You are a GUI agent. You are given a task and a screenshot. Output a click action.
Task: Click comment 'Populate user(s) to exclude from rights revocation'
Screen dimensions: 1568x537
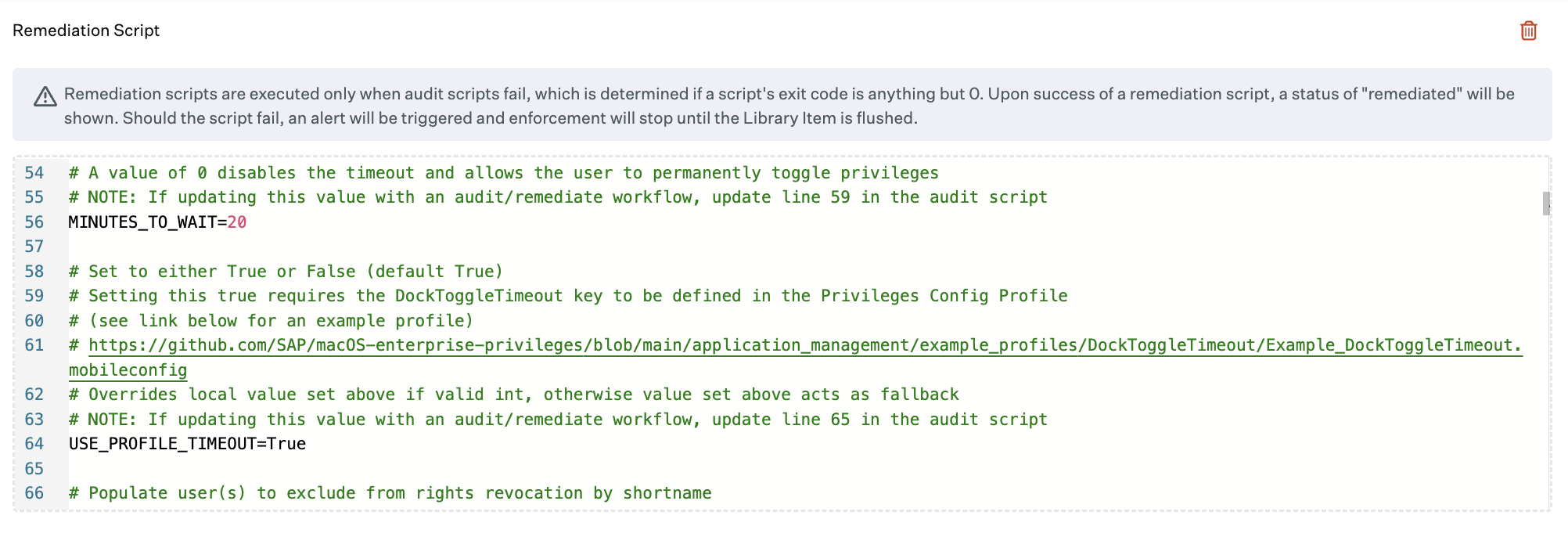pos(390,493)
